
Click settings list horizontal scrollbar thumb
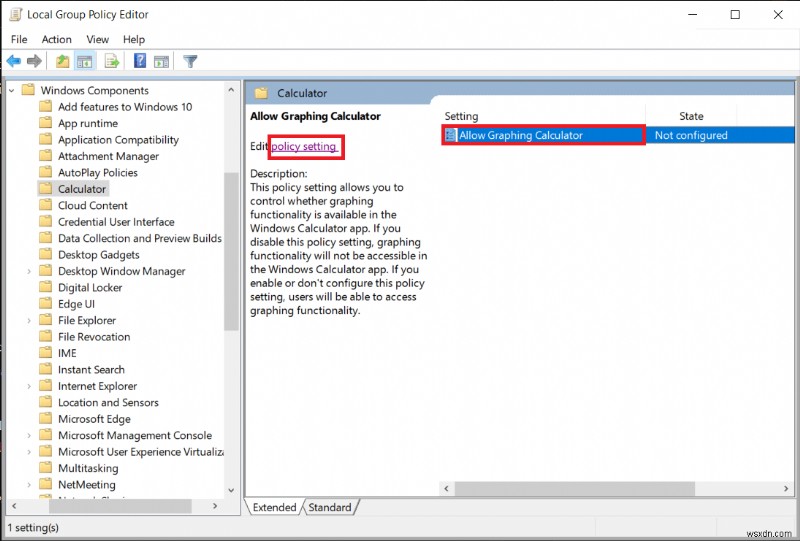574,488
